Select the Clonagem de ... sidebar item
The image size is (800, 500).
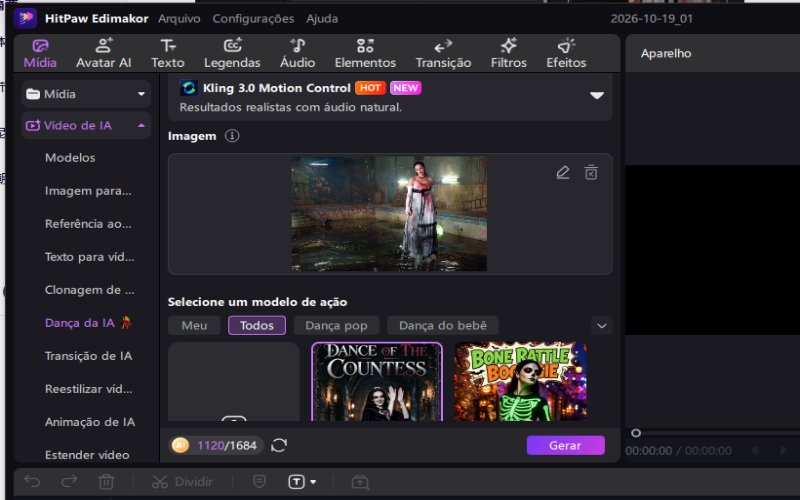(x=89, y=290)
